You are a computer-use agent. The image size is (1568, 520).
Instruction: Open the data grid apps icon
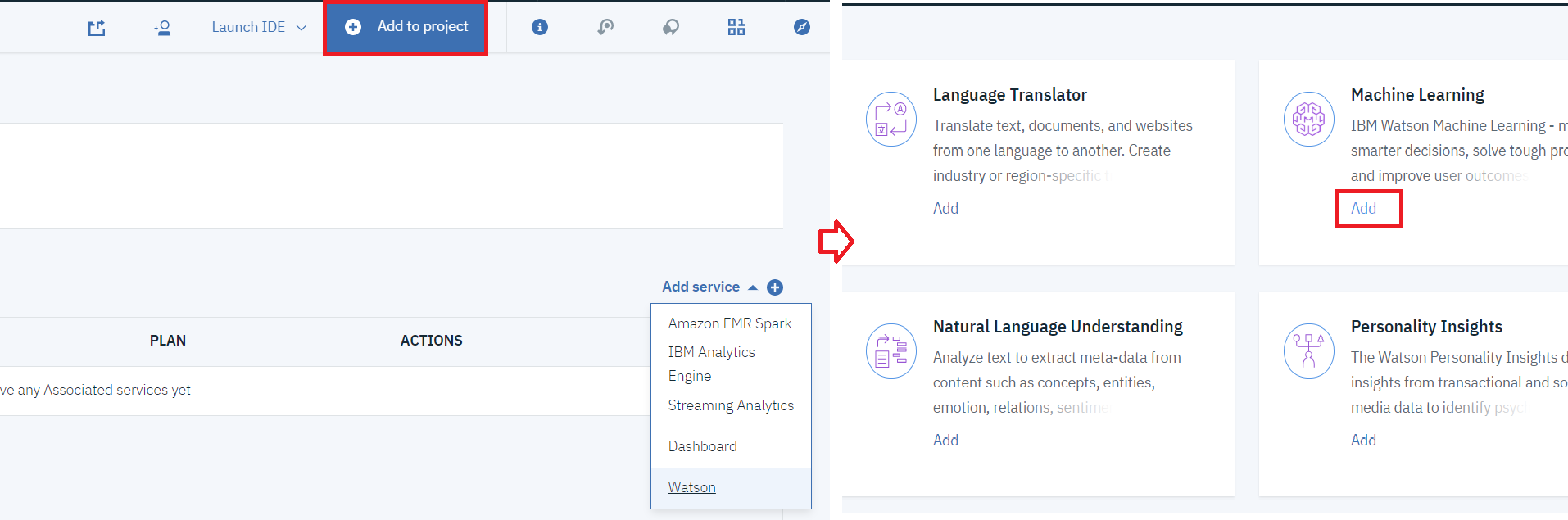coord(736,27)
